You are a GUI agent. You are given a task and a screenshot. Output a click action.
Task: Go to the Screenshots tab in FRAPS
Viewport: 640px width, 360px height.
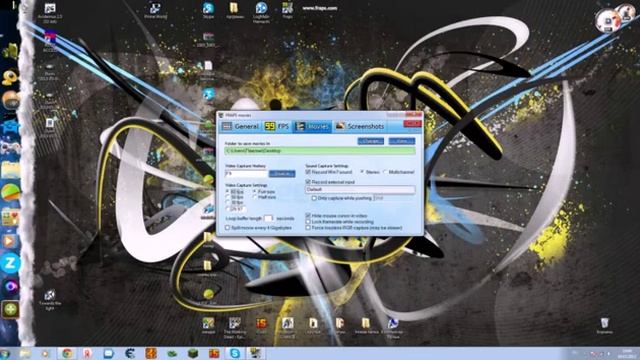pos(360,127)
